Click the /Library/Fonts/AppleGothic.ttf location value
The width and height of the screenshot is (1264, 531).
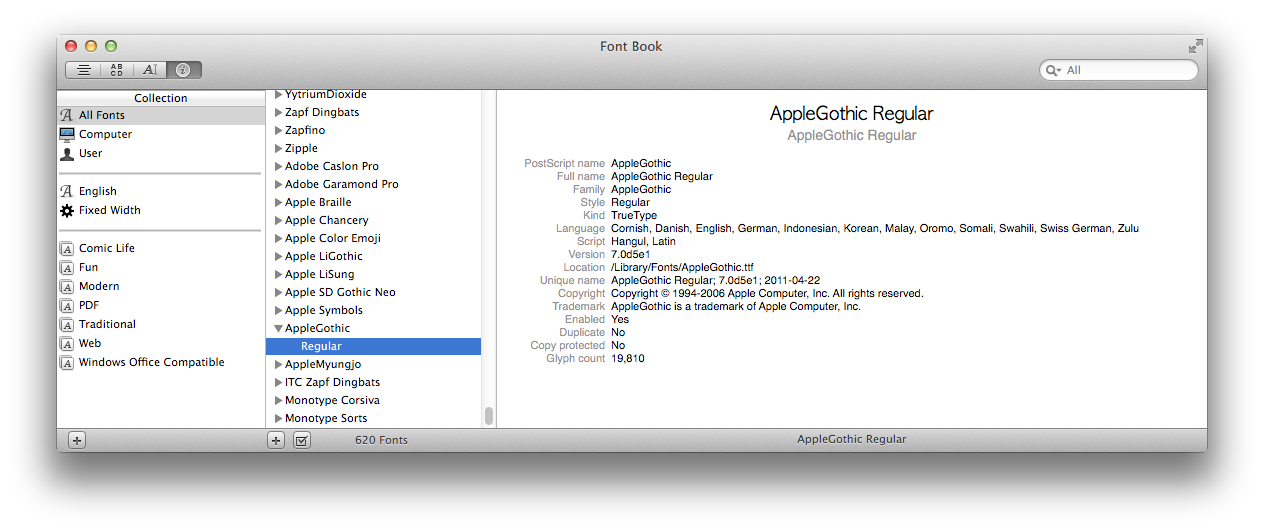pos(682,268)
